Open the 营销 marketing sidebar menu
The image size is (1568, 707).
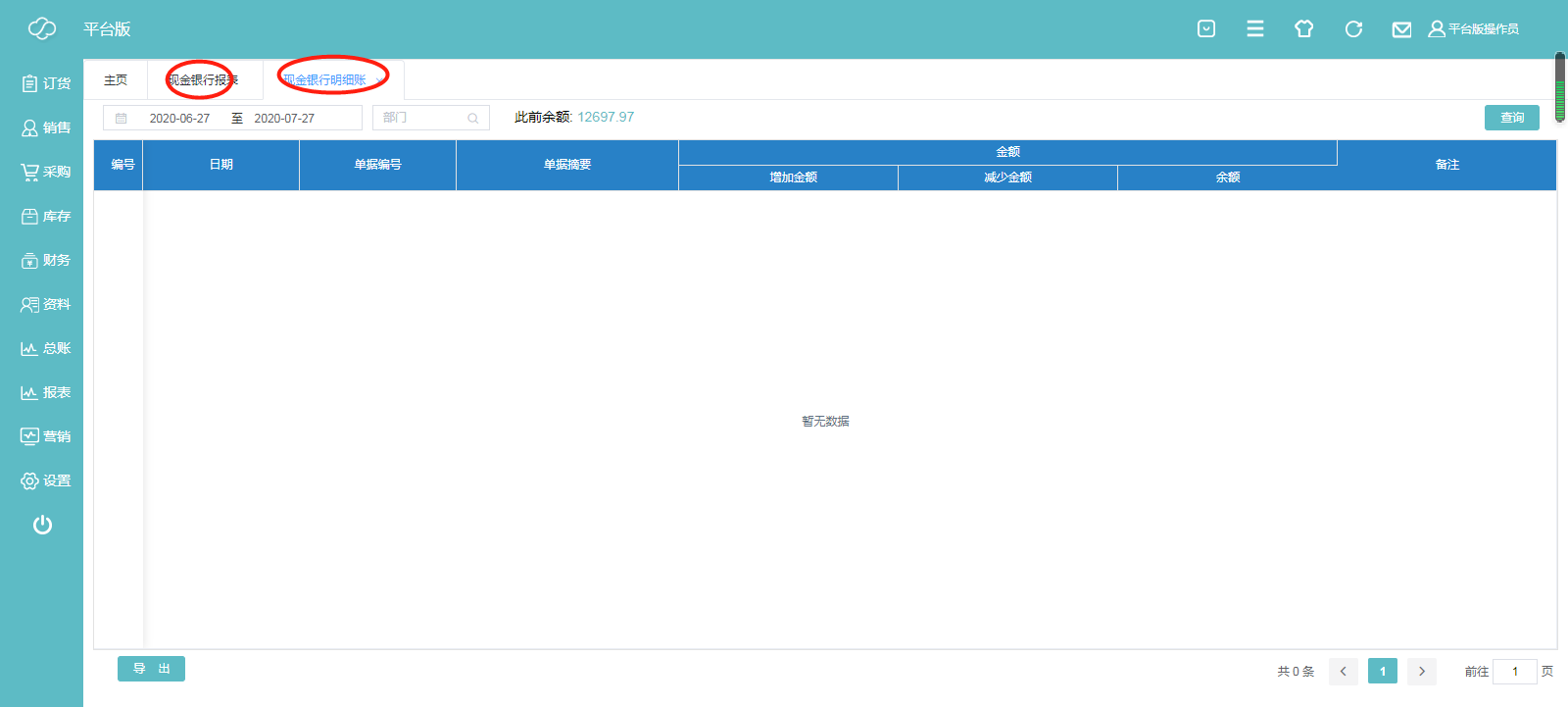[x=45, y=436]
